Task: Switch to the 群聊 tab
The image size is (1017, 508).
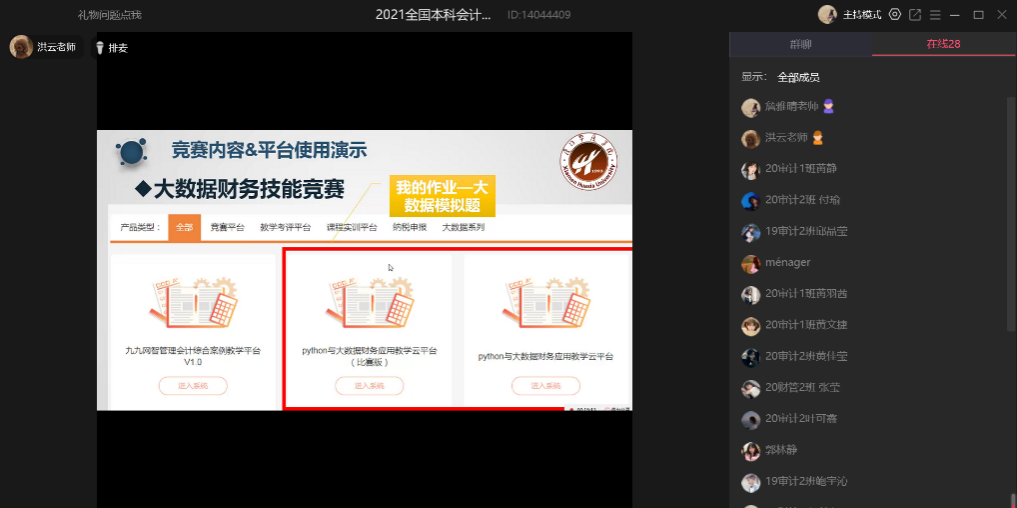Action: click(800, 44)
